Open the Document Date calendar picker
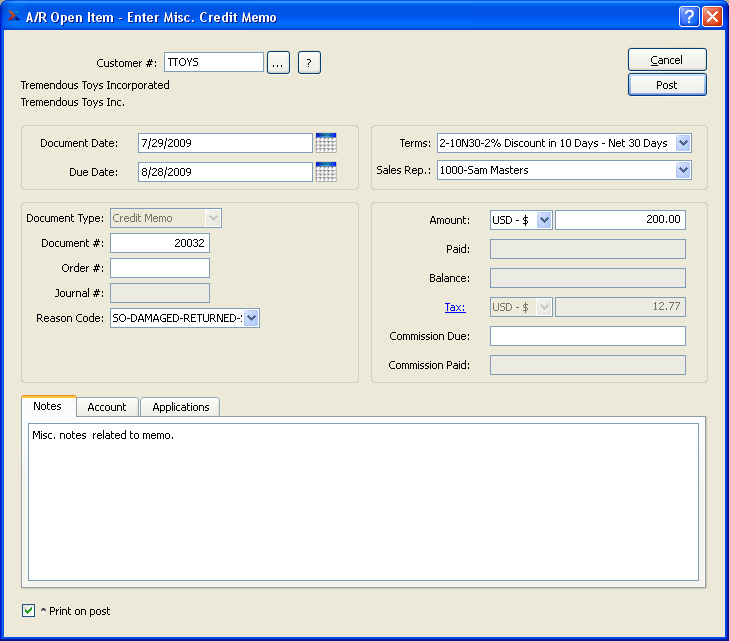This screenshot has height=641, width=729. point(326,143)
